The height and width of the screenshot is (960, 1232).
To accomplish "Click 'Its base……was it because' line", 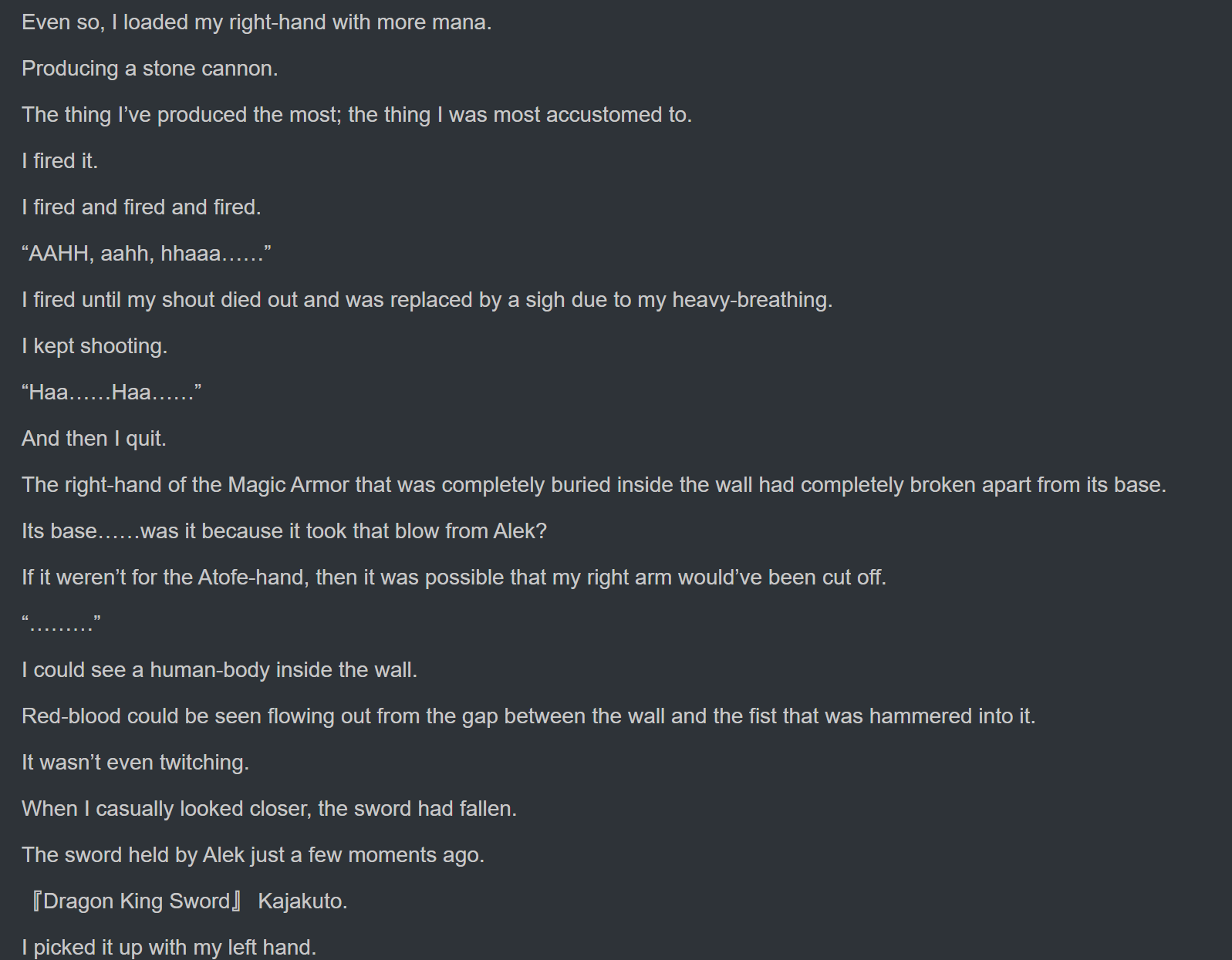I will pyautogui.click(x=284, y=531).
